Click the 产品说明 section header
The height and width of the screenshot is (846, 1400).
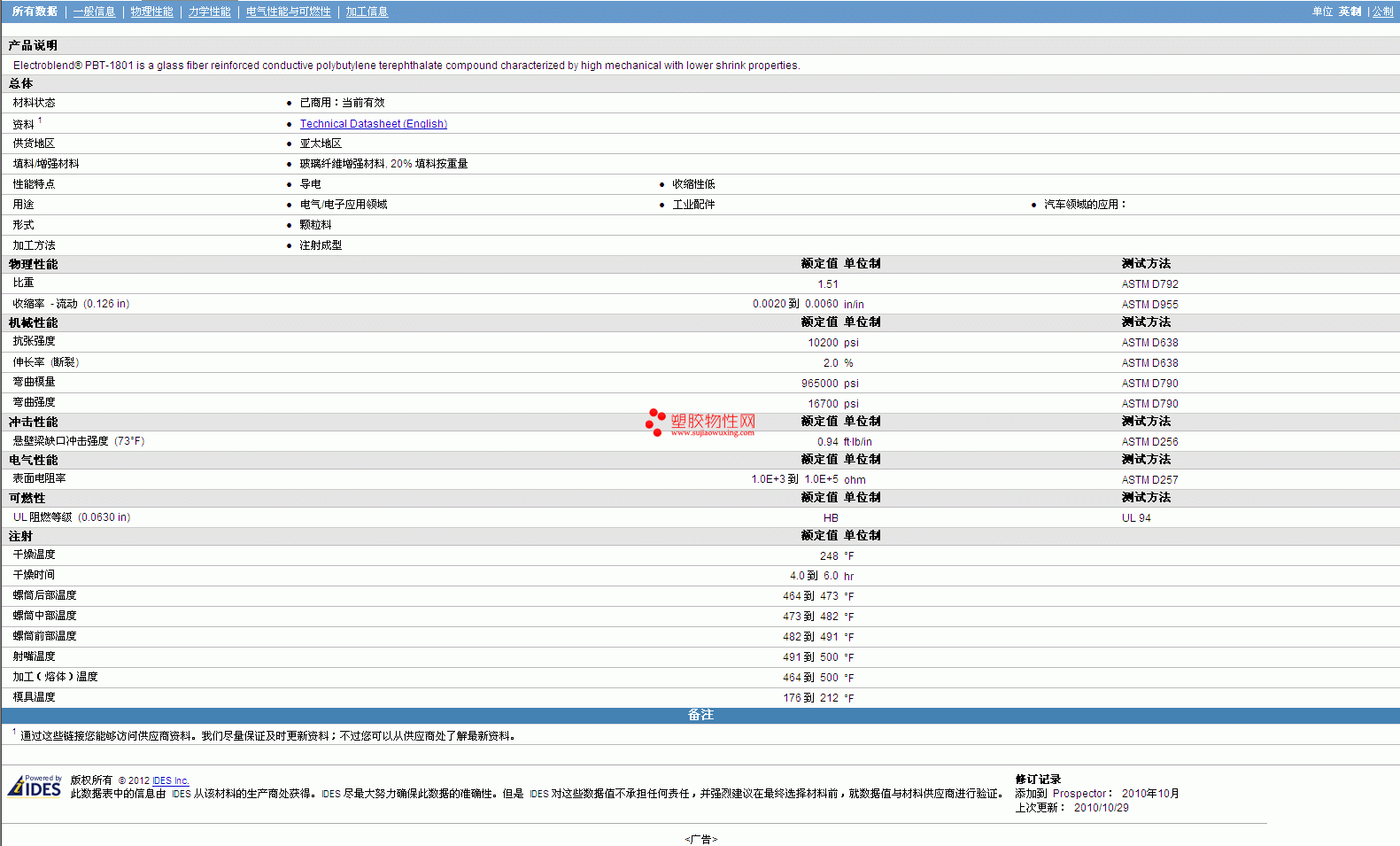click(x=33, y=45)
